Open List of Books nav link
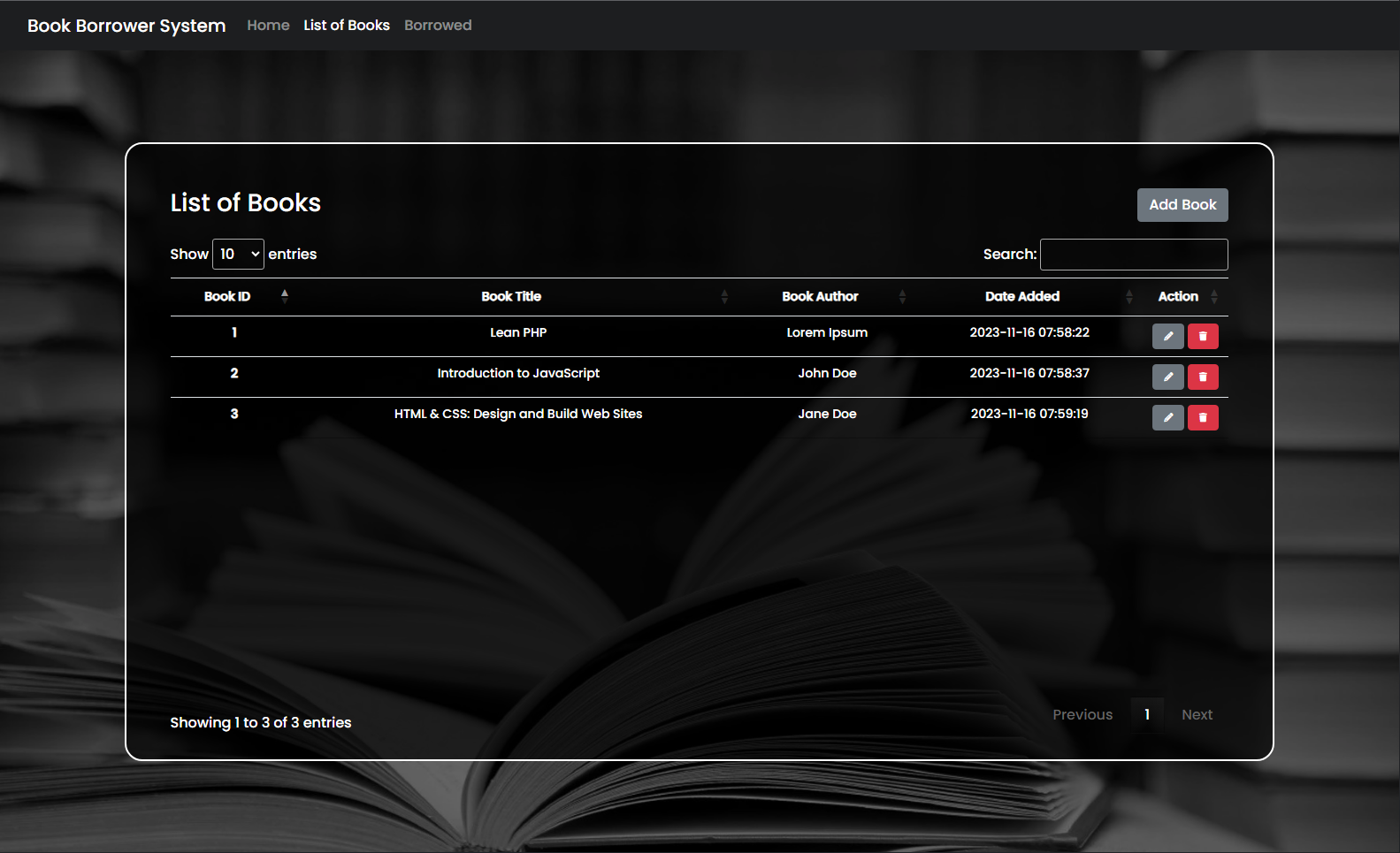 pyautogui.click(x=347, y=25)
